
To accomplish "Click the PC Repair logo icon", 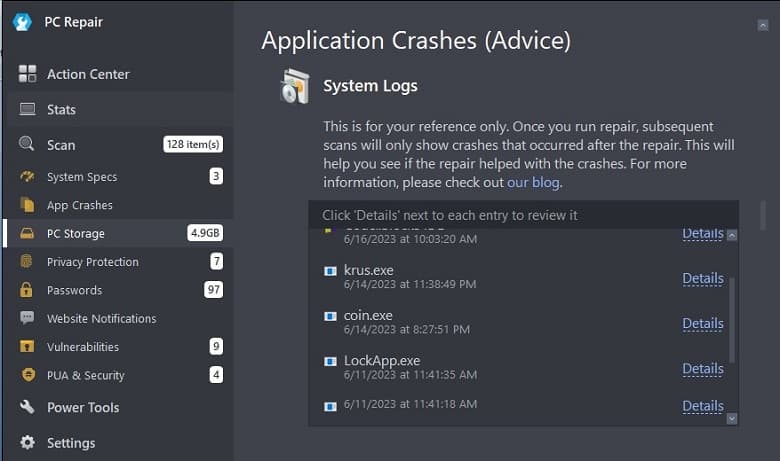I will pos(22,22).
